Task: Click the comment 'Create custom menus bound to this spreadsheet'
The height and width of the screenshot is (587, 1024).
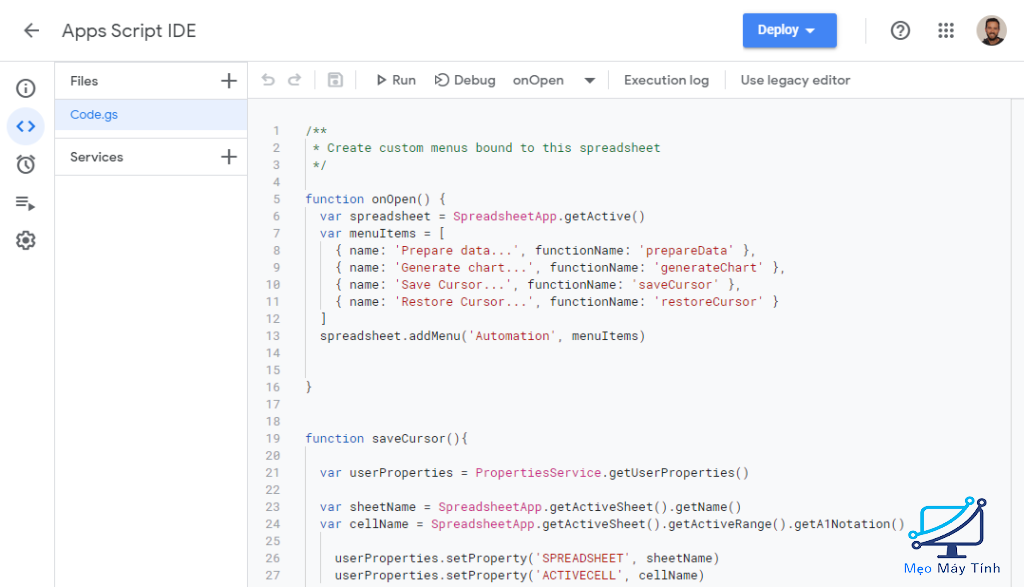Action: click(494, 148)
